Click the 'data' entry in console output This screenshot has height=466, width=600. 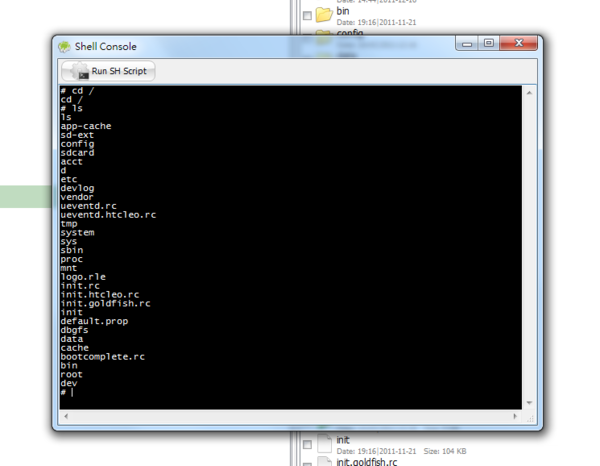pos(72,339)
